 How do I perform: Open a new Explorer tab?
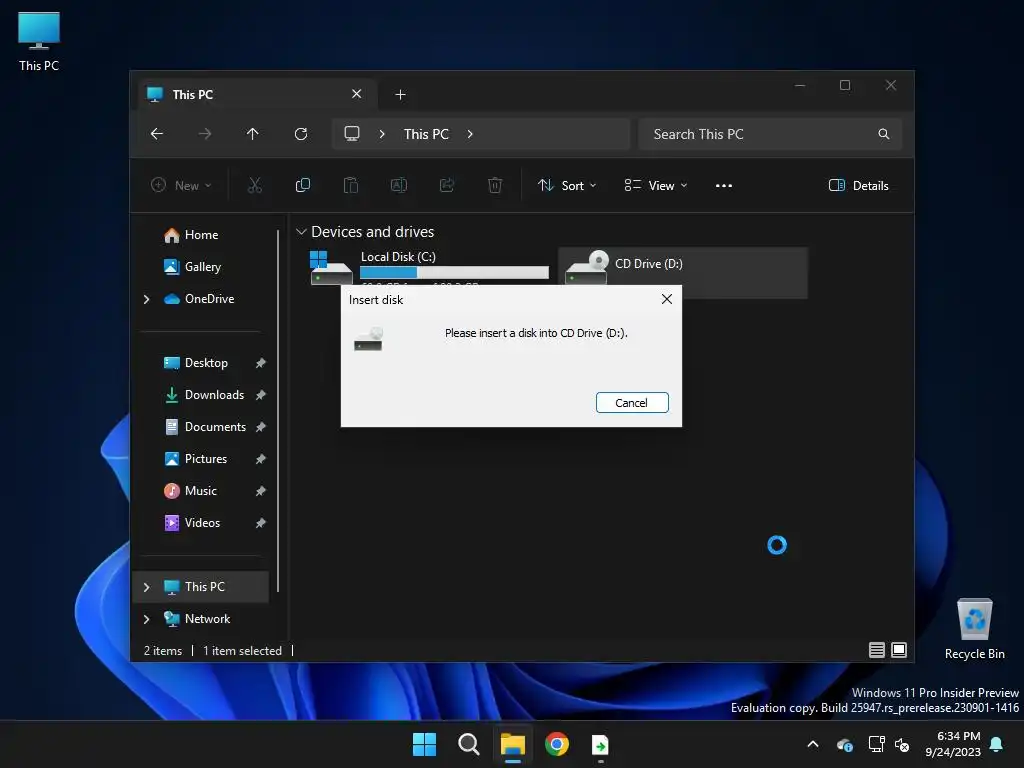coord(400,95)
